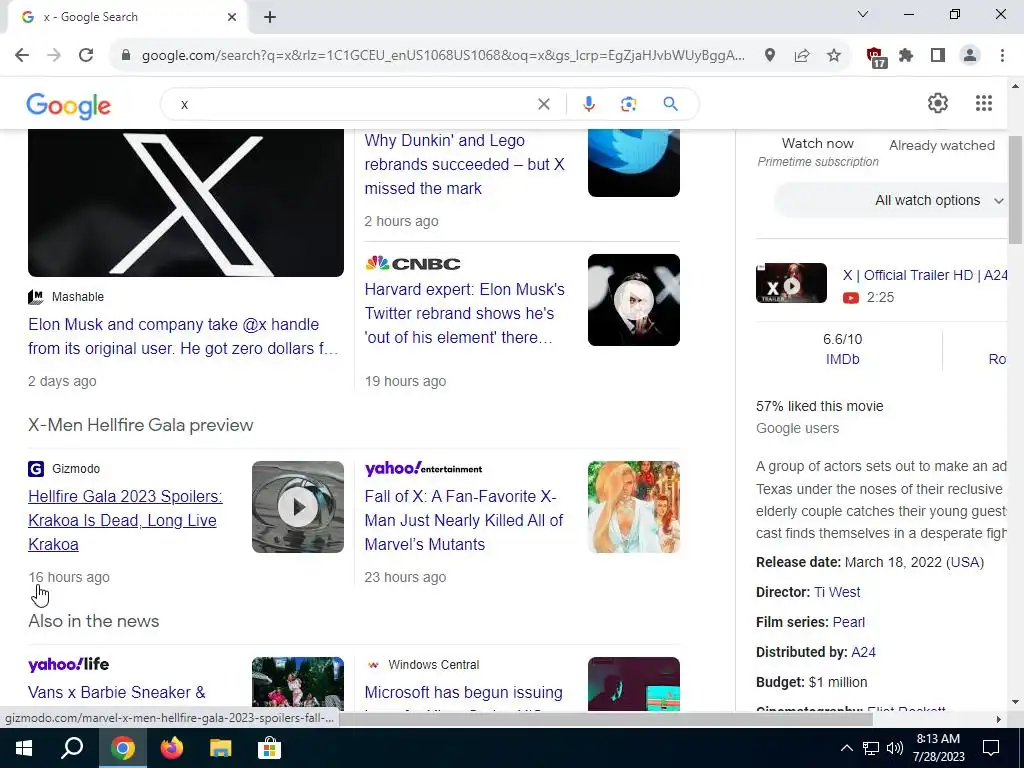
Task: Click the horizontal scrollbar right arrow
Action: click(x=999, y=720)
